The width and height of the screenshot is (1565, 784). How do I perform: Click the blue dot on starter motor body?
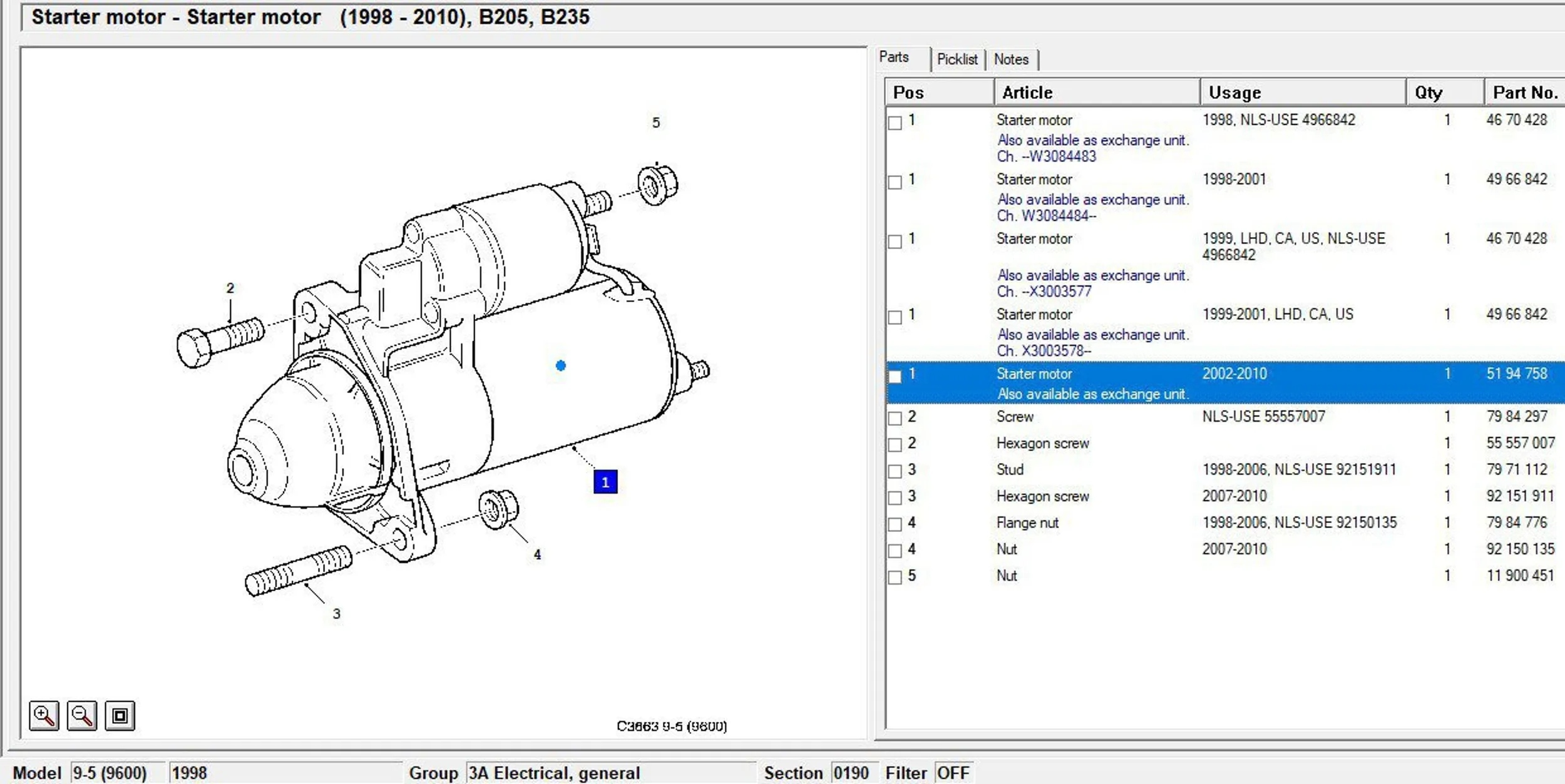tap(561, 365)
